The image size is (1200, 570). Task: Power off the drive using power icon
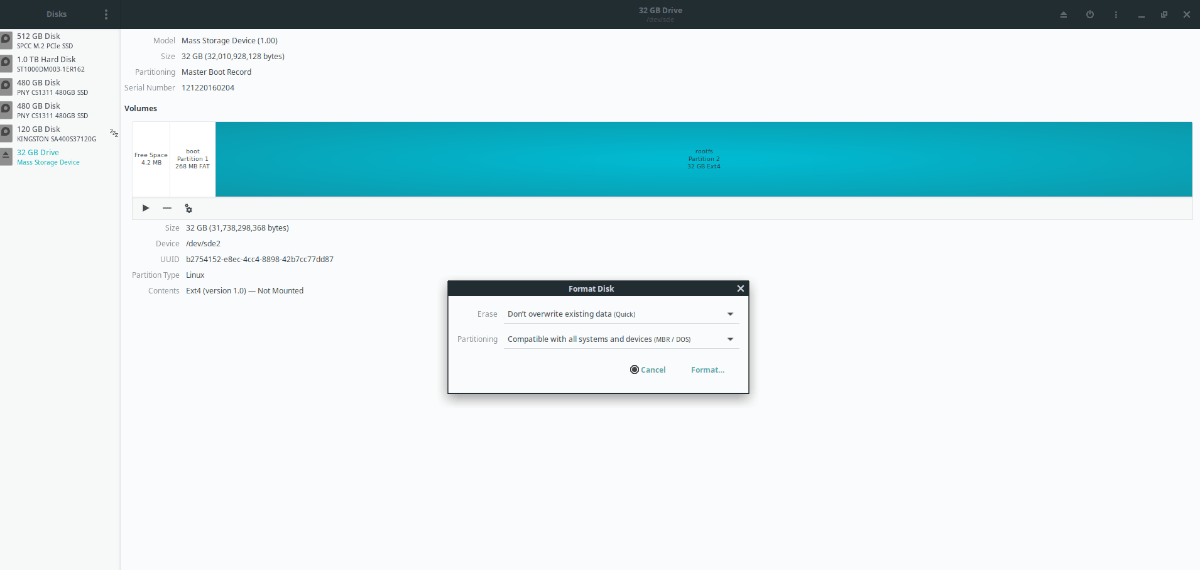point(1089,14)
